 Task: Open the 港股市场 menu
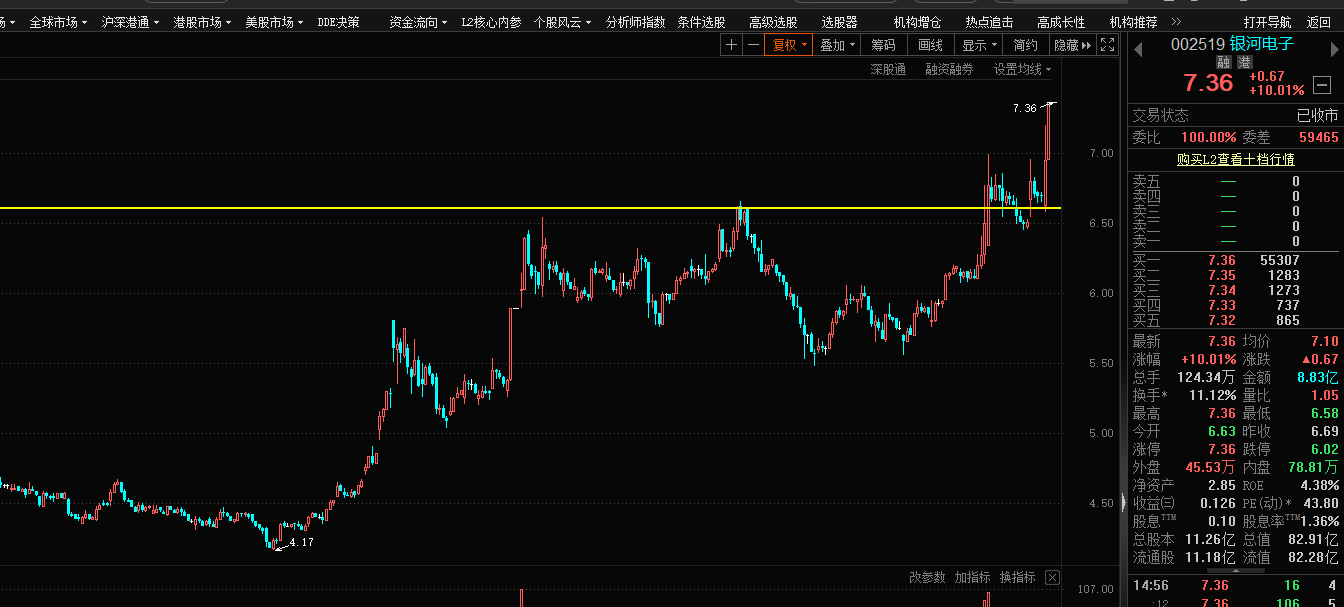point(202,21)
